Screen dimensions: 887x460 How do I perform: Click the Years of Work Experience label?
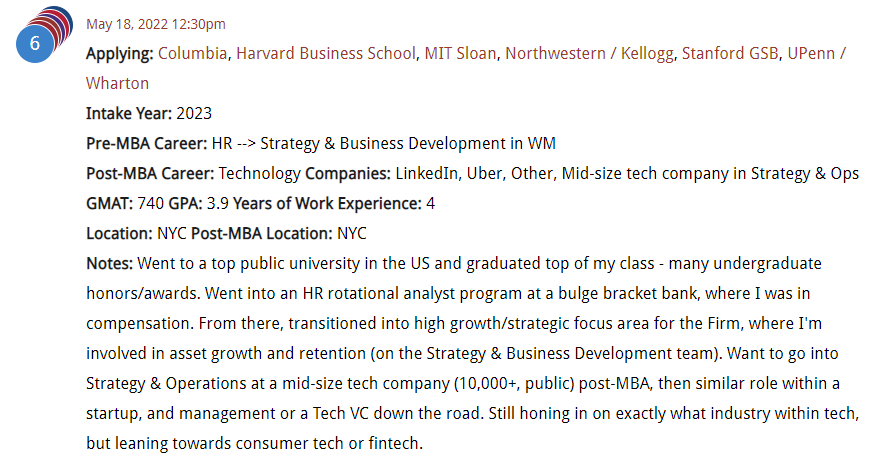coord(328,203)
